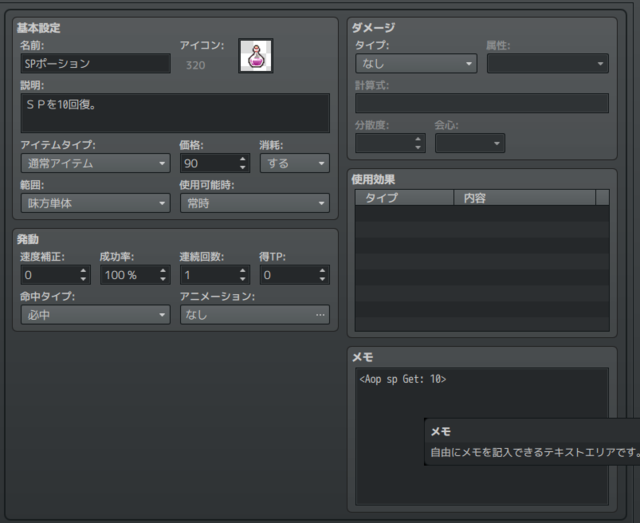Decrease 成功率 with the down arrow

(163, 279)
